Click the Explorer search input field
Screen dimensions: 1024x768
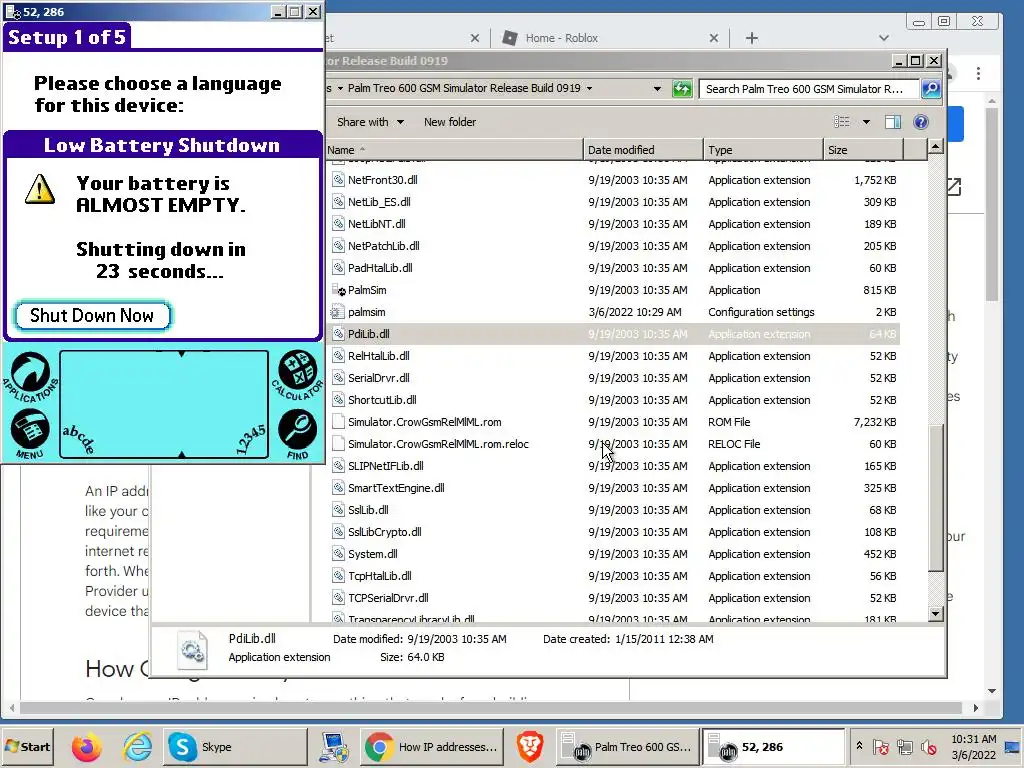(808, 89)
